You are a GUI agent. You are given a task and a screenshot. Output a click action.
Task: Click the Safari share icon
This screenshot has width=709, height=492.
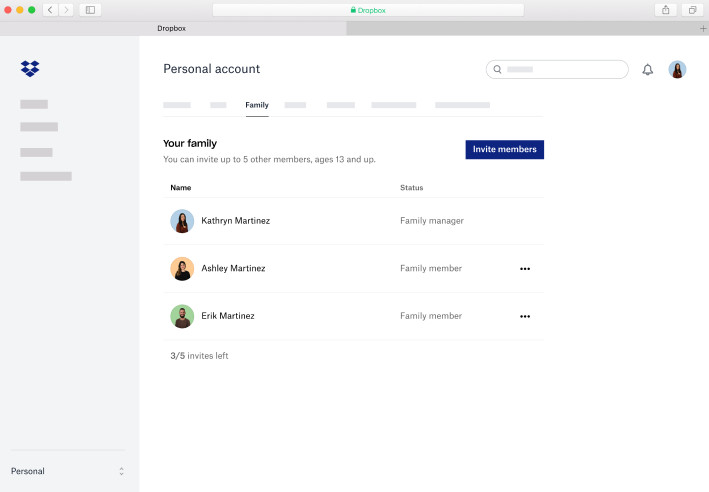pyautogui.click(x=666, y=10)
